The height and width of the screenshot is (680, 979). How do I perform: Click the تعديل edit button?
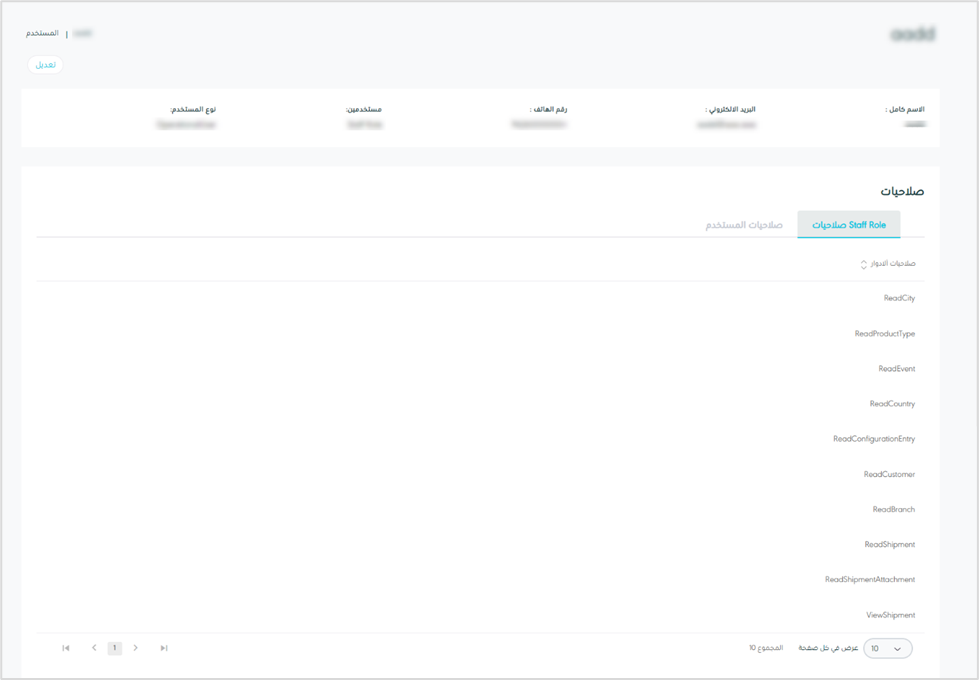45,65
